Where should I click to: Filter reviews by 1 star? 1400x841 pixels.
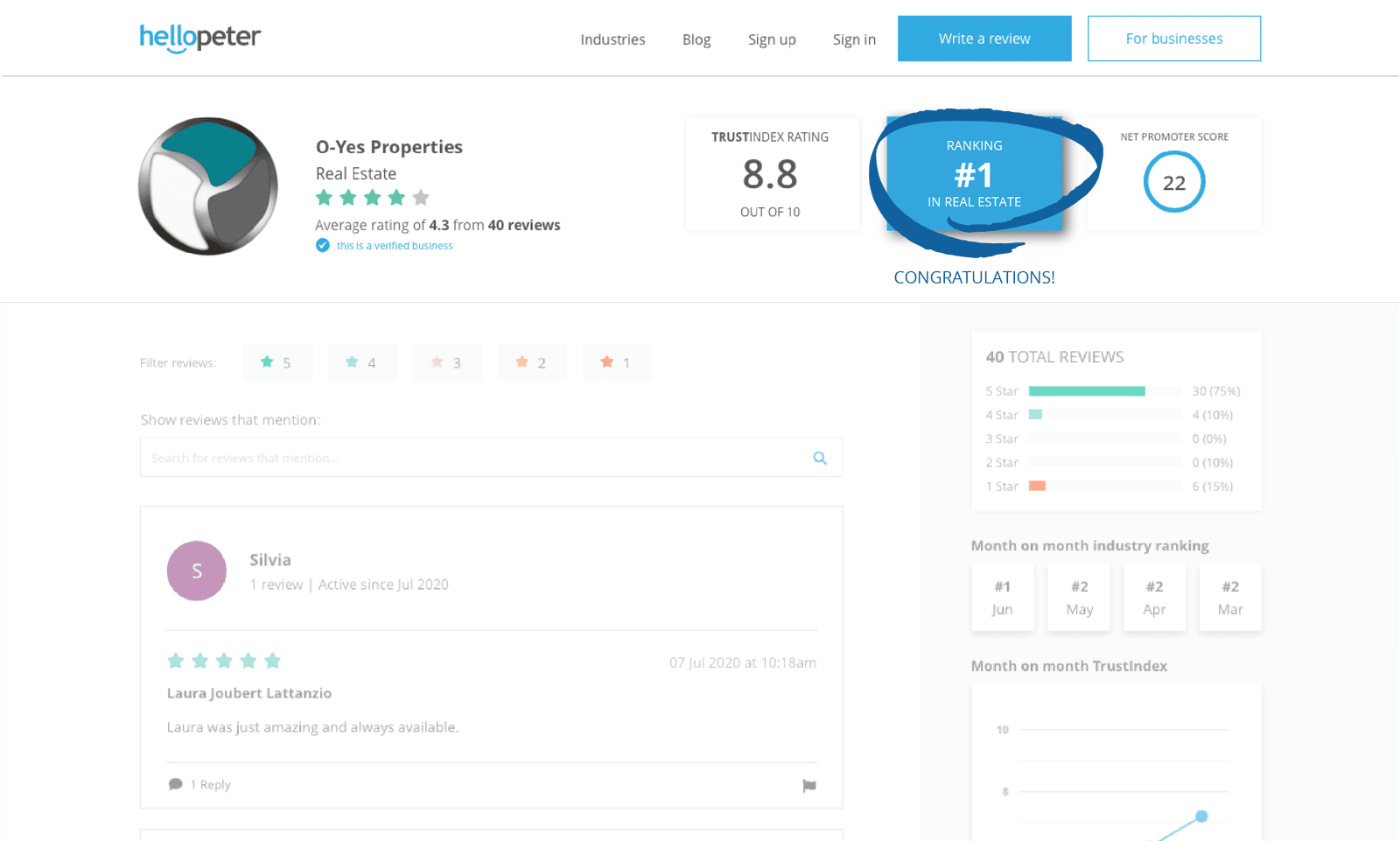(x=616, y=362)
